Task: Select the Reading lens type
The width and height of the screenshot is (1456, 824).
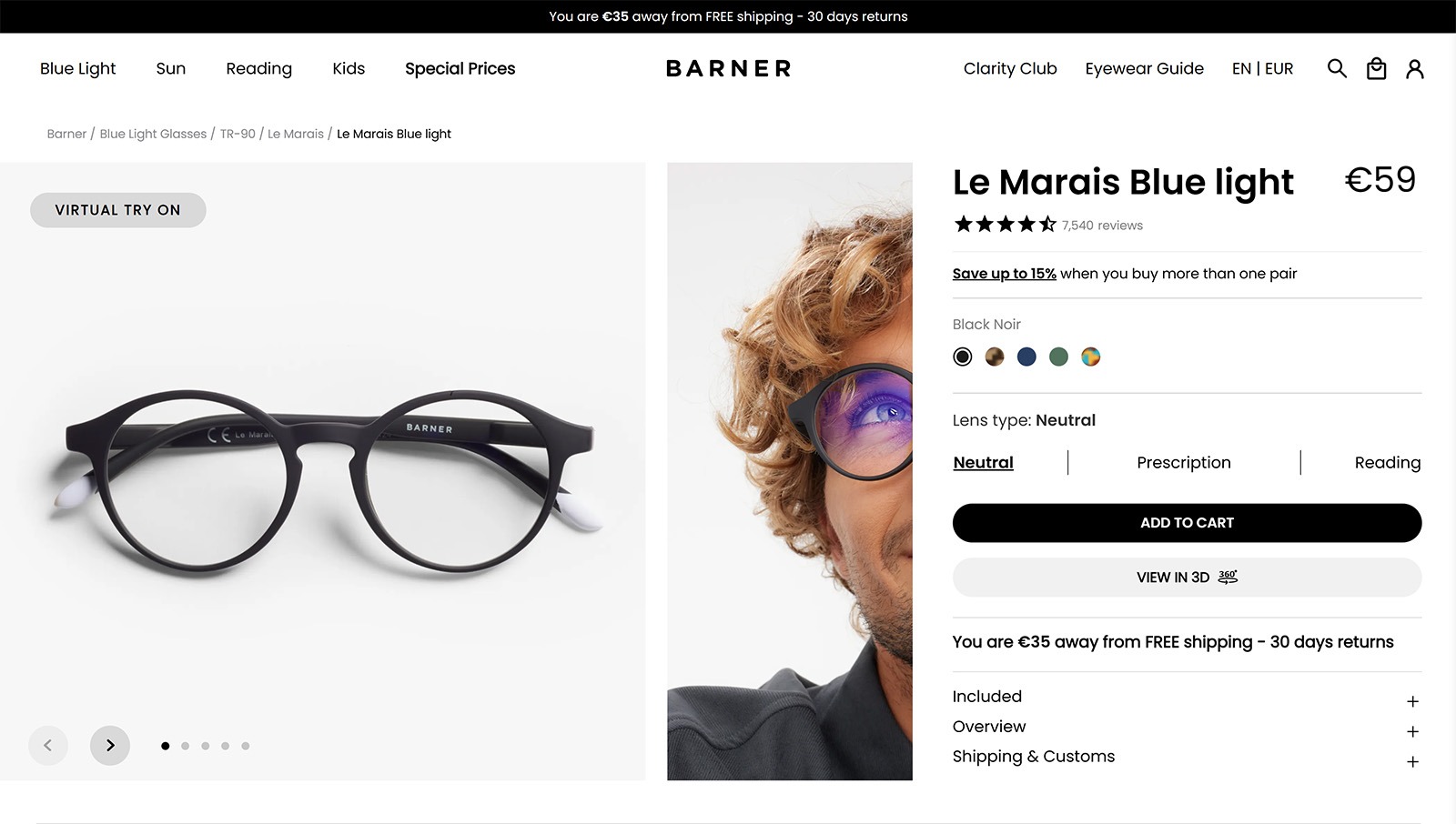Action: coord(1388,462)
